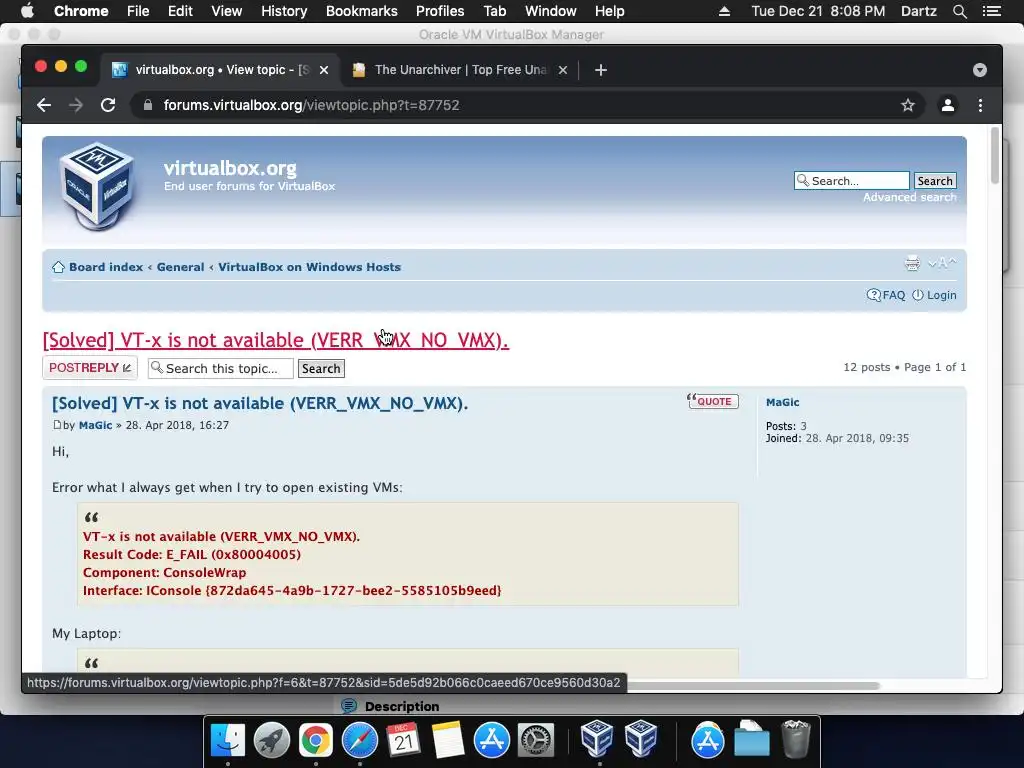Open the Help menu
This screenshot has height=768, width=1024.
[x=609, y=11]
